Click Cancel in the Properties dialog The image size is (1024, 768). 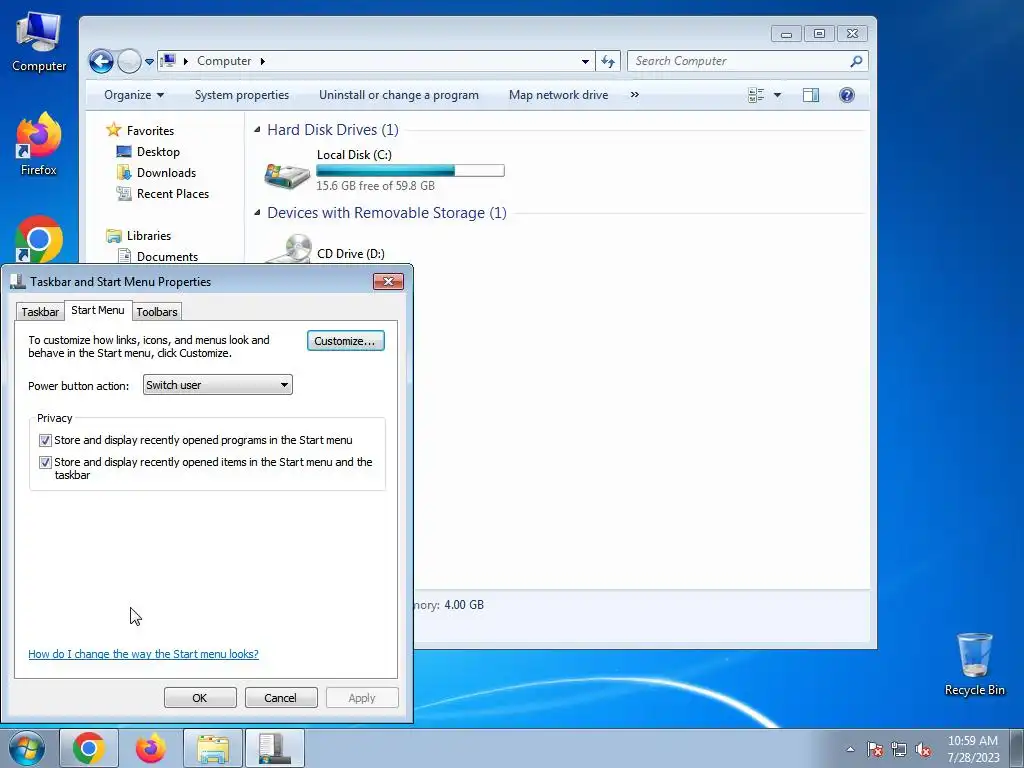click(281, 697)
